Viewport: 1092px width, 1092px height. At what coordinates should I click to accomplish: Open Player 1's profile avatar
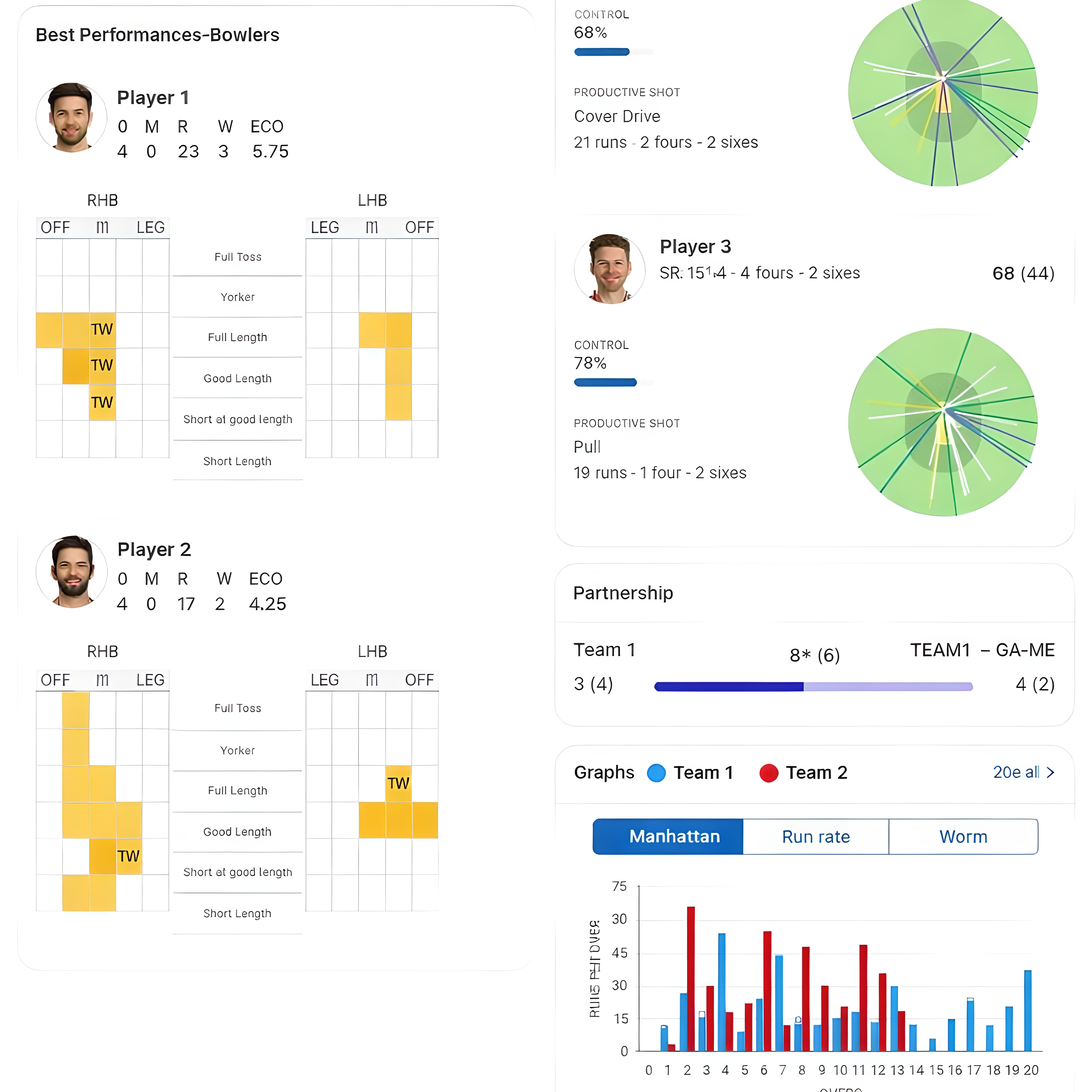click(71, 118)
